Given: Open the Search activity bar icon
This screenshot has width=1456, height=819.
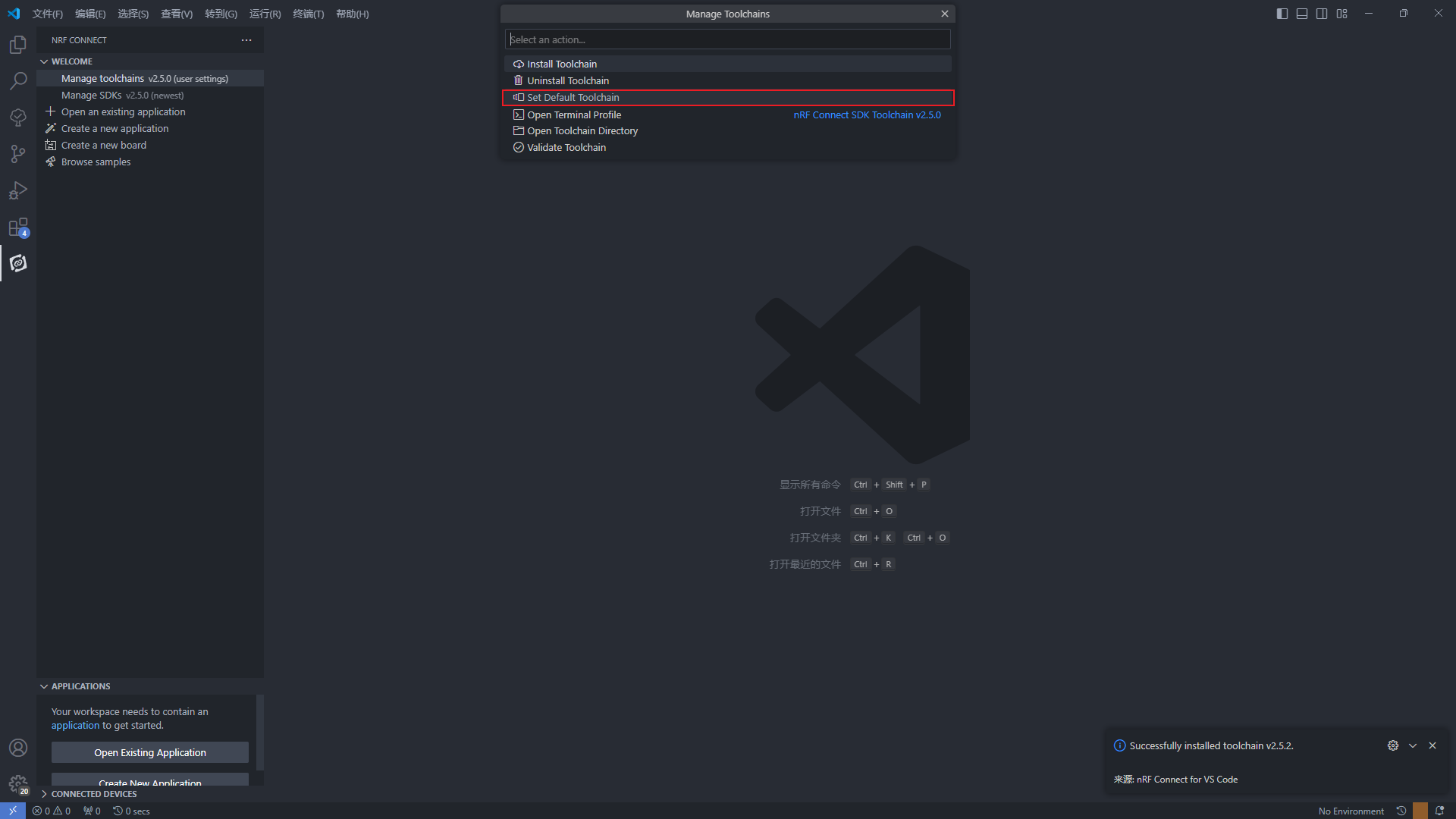Looking at the screenshot, I should pos(18,80).
